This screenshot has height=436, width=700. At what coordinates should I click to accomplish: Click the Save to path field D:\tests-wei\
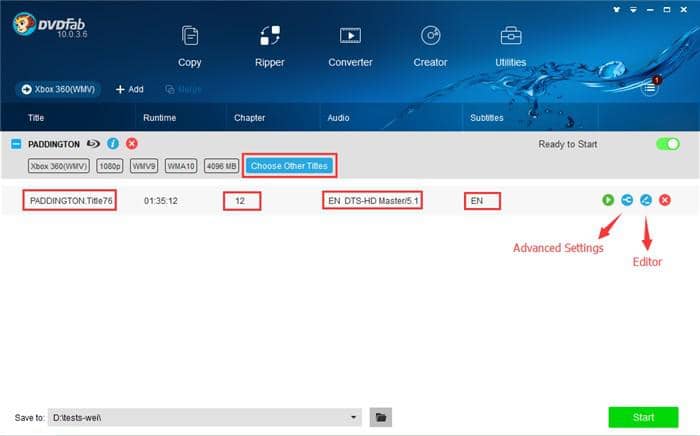point(204,417)
